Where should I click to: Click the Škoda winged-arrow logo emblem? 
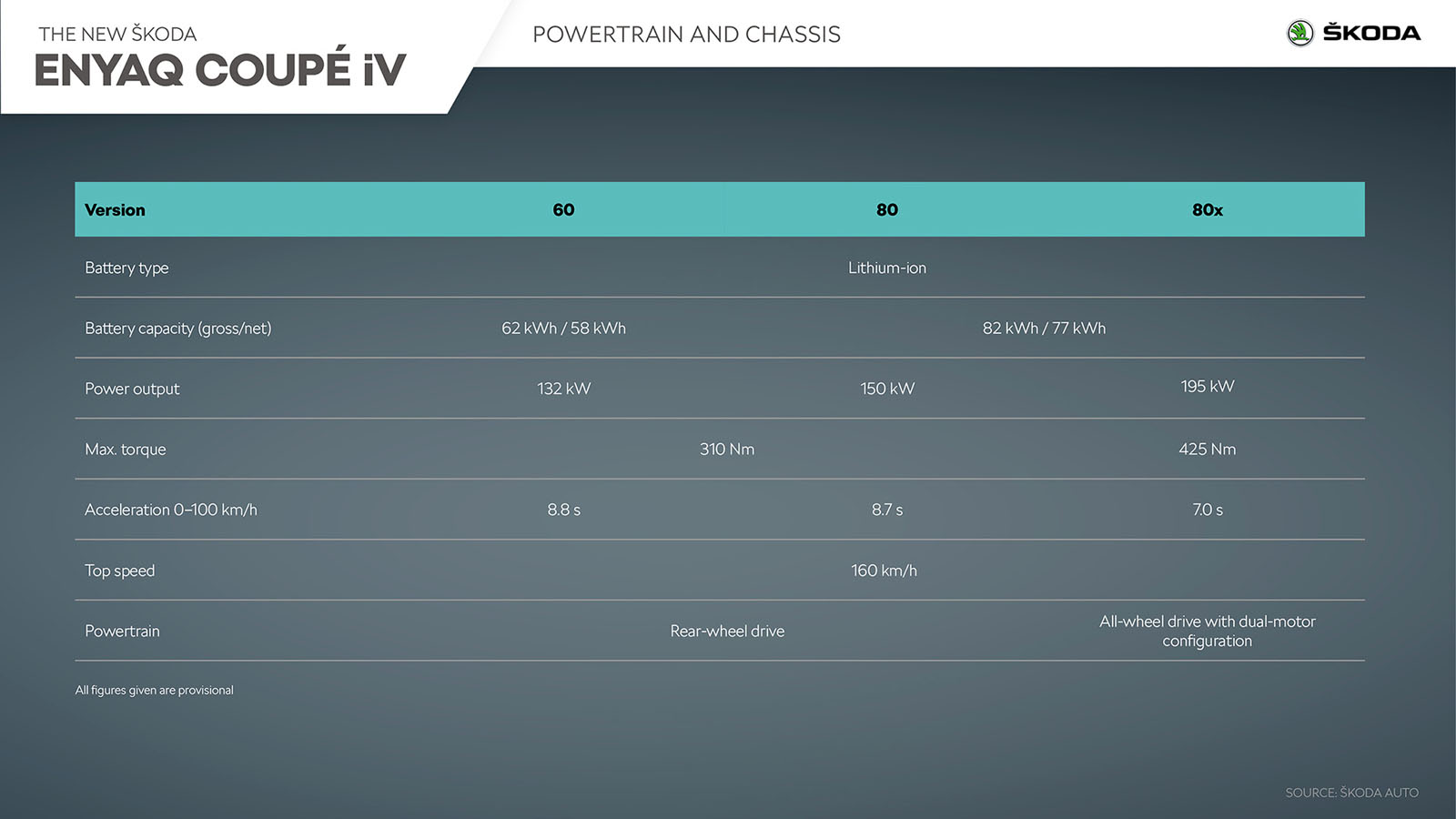1299,34
